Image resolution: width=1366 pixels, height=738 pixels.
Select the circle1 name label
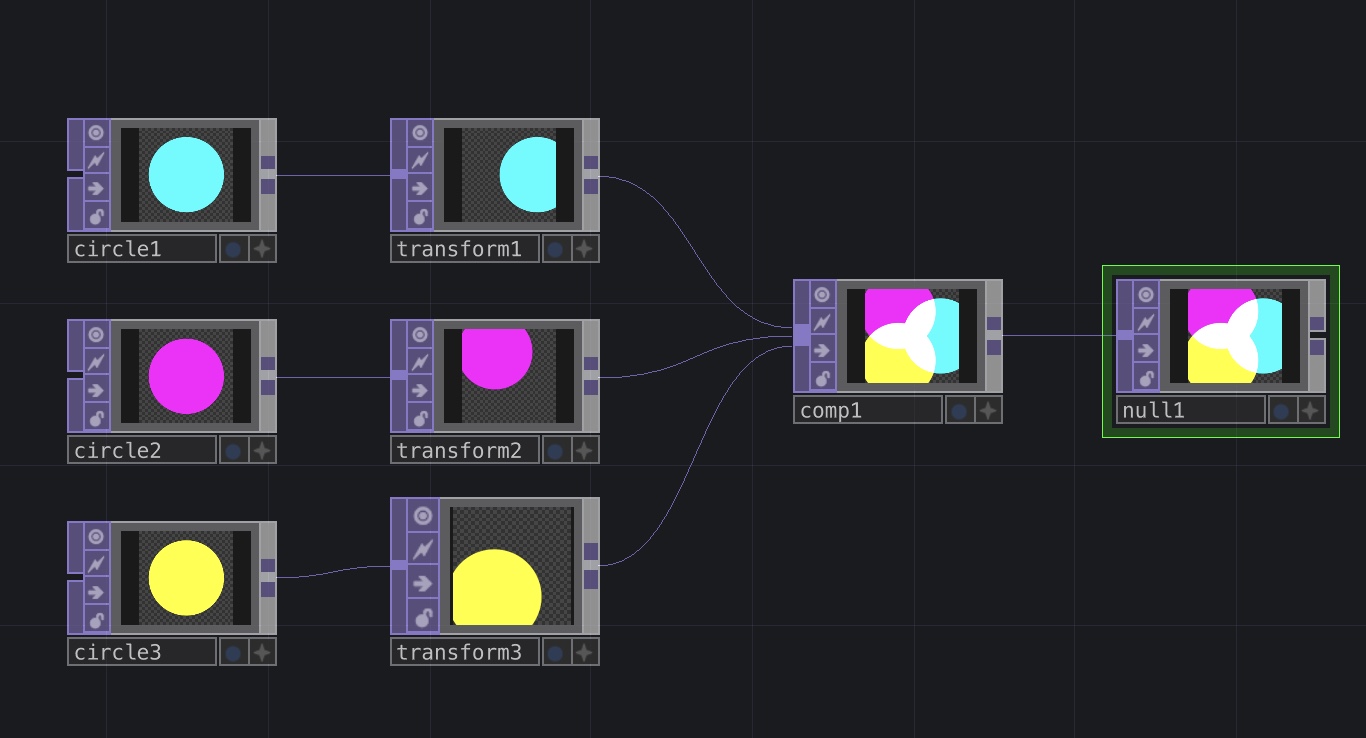pyautogui.click(x=142, y=249)
